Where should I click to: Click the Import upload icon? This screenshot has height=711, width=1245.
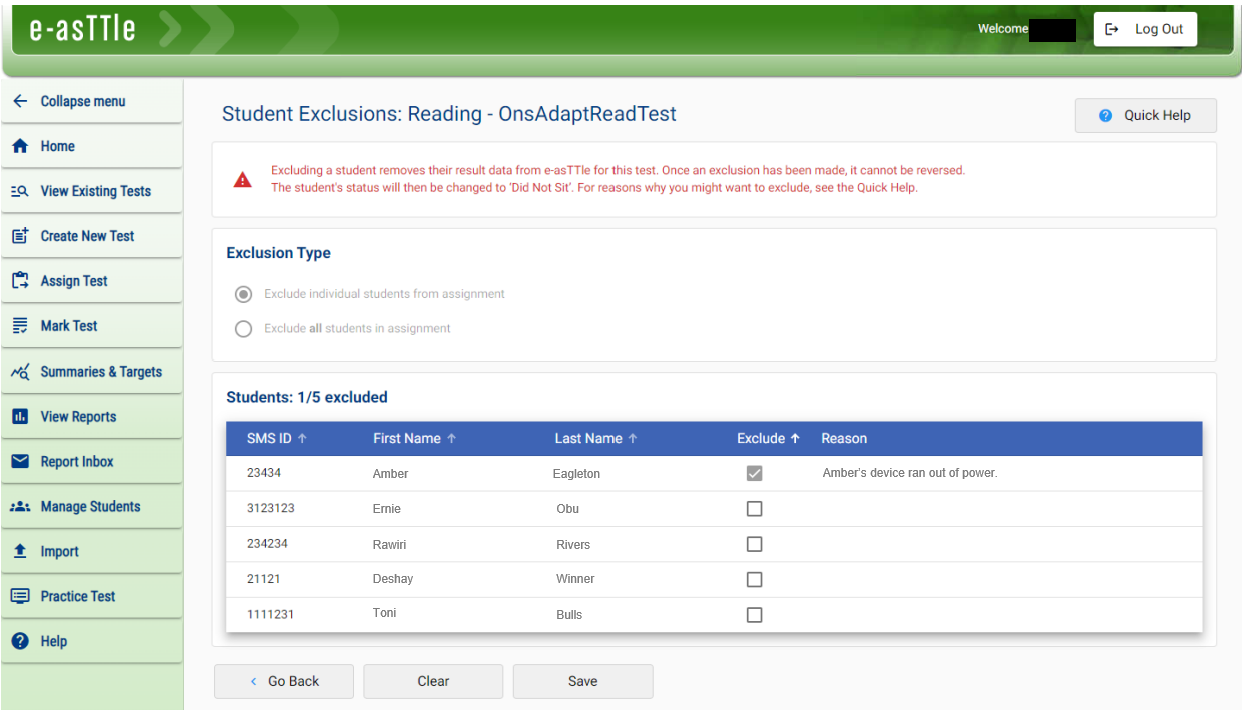pos(21,551)
